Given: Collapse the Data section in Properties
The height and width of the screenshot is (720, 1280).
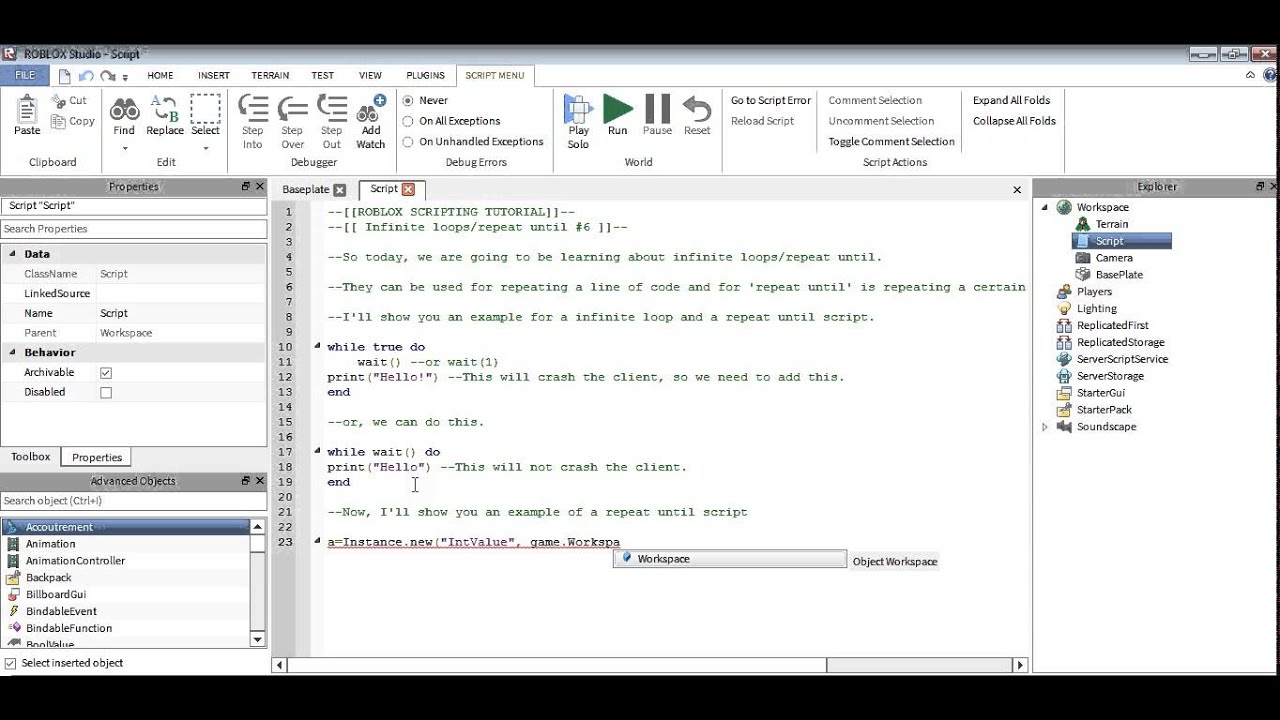Looking at the screenshot, I should (14, 254).
